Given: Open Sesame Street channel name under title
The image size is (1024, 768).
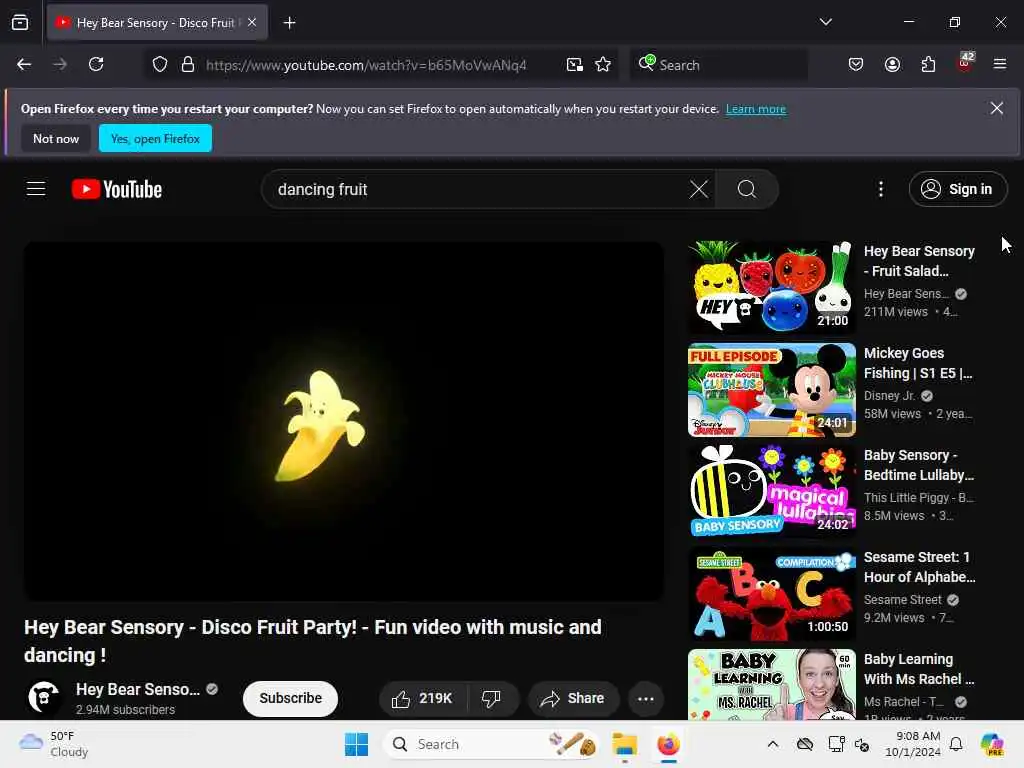Looking at the screenshot, I should click(903, 600).
